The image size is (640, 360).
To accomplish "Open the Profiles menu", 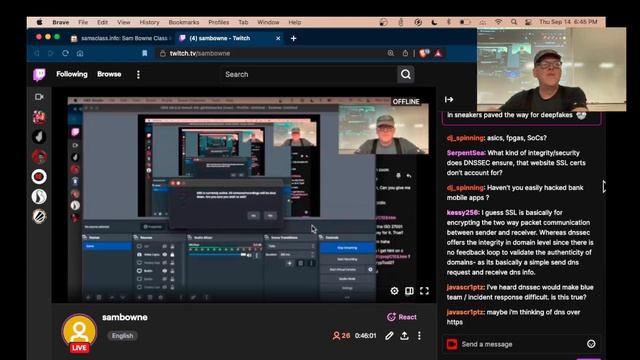I will pyautogui.click(x=218, y=22).
